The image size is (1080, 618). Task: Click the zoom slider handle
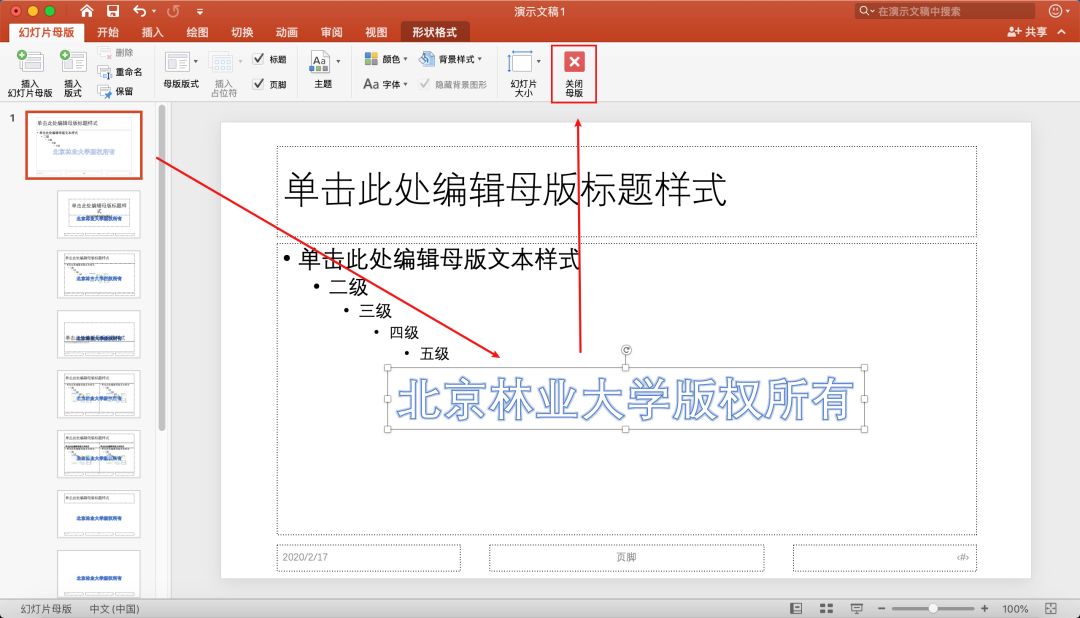[933, 608]
